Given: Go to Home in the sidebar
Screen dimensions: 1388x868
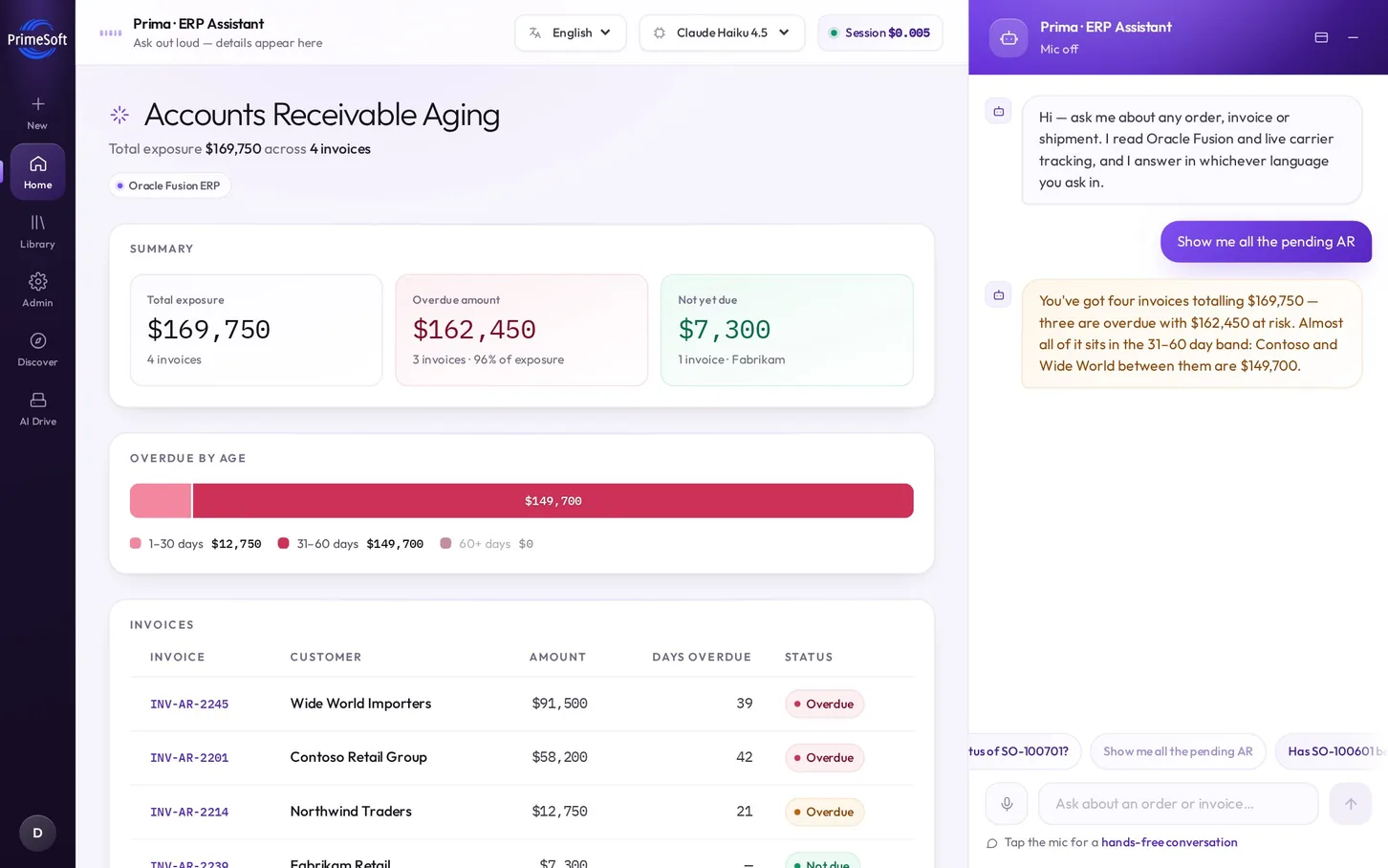Looking at the screenshot, I should pos(37,172).
